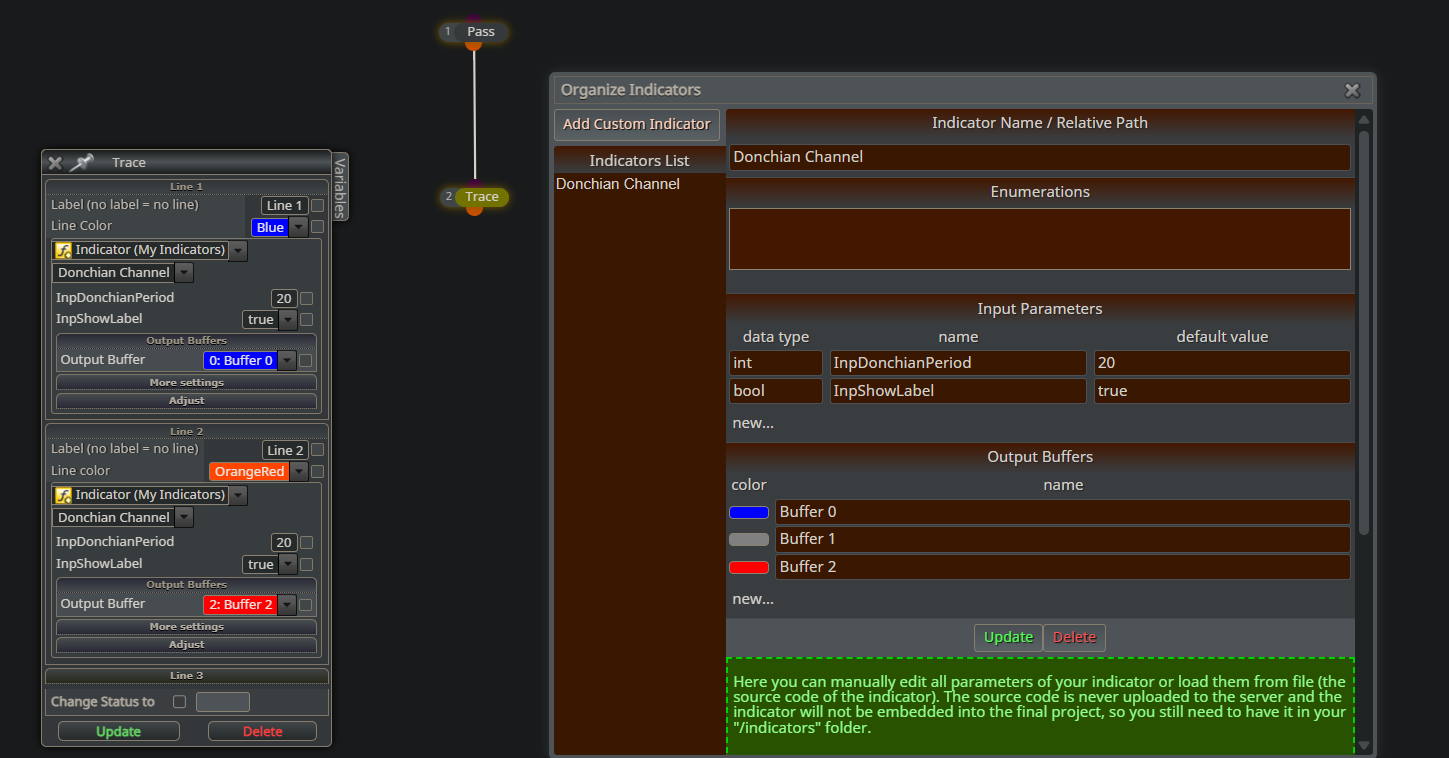Click the InpShowLabel name field in dialog
The width and height of the screenshot is (1449, 758).
(958, 391)
